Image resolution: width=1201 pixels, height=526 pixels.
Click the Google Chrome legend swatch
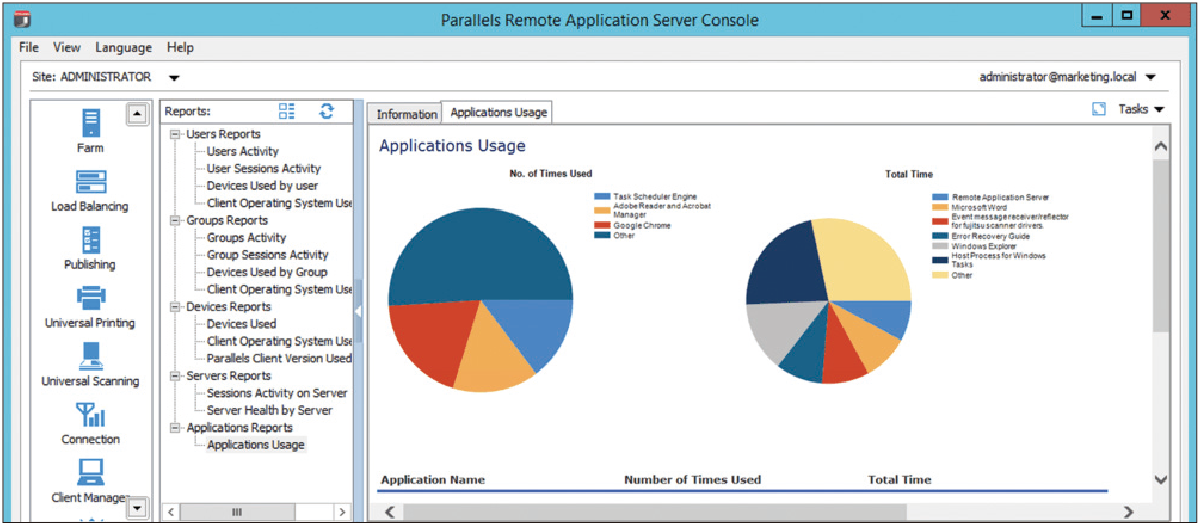tap(601, 226)
